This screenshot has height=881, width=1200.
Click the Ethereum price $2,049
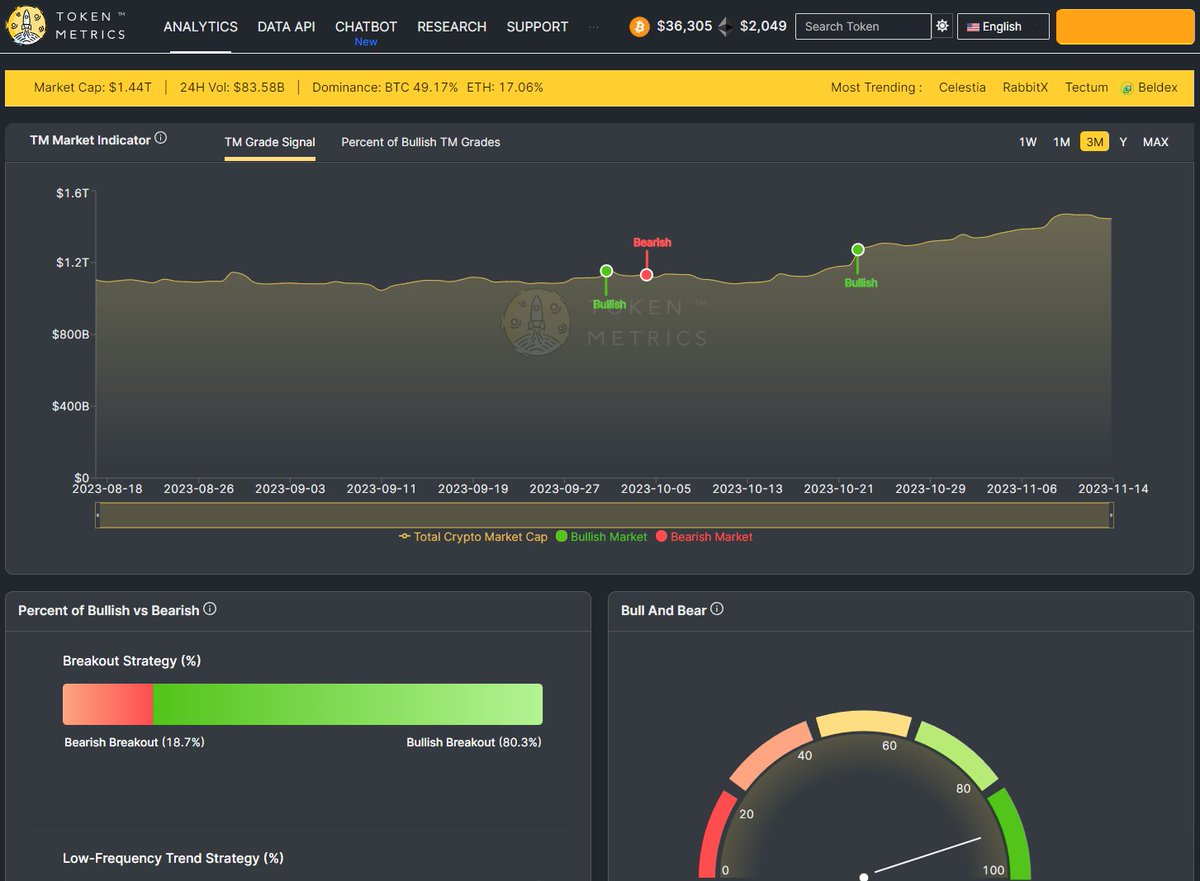pyautogui.click(x=763, y=27)
